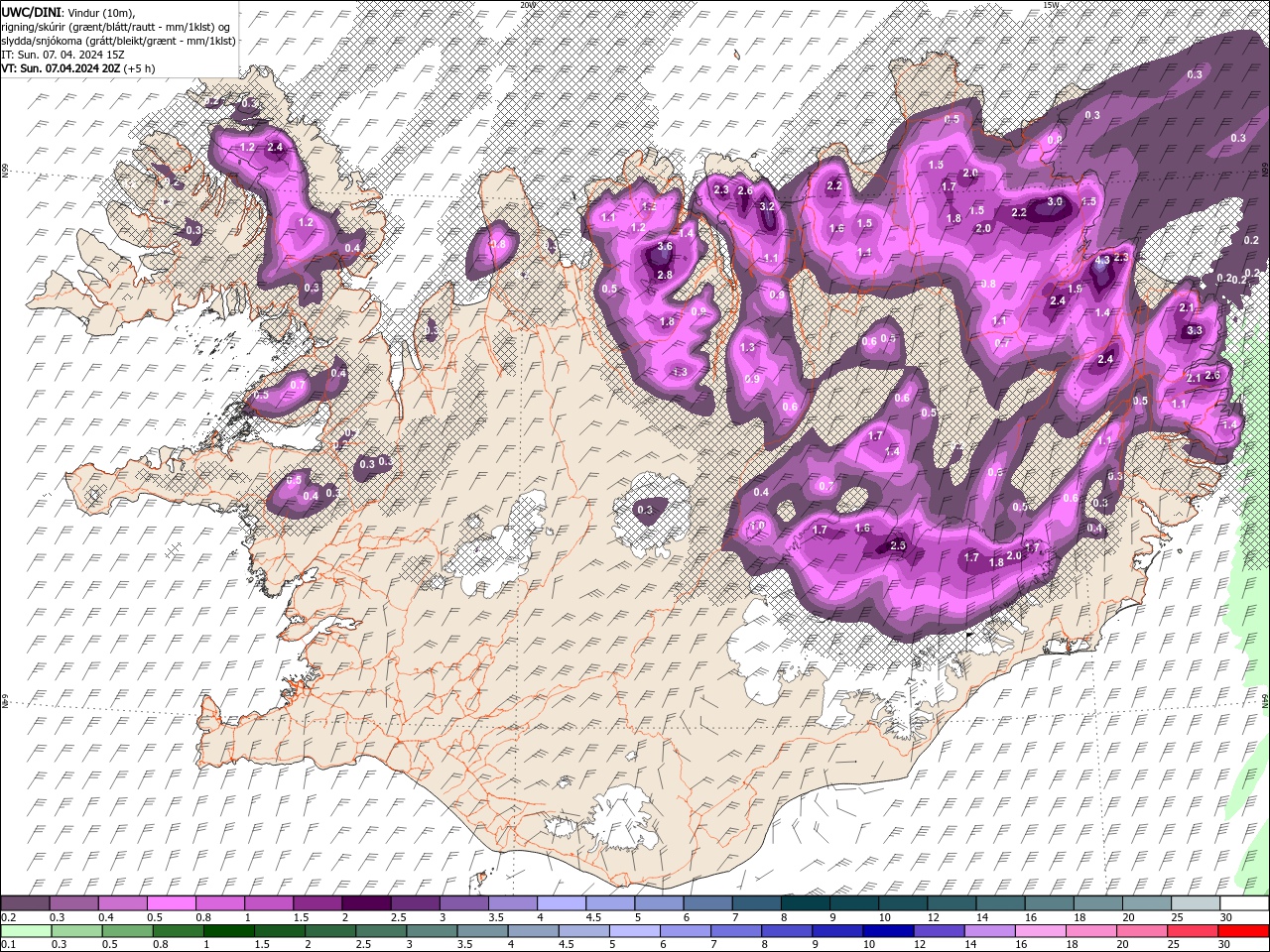Screen dimensions: 1270x952
Task: Click the '2.8' snowfall value below 3.6
Action: click(x=665, y=275)
